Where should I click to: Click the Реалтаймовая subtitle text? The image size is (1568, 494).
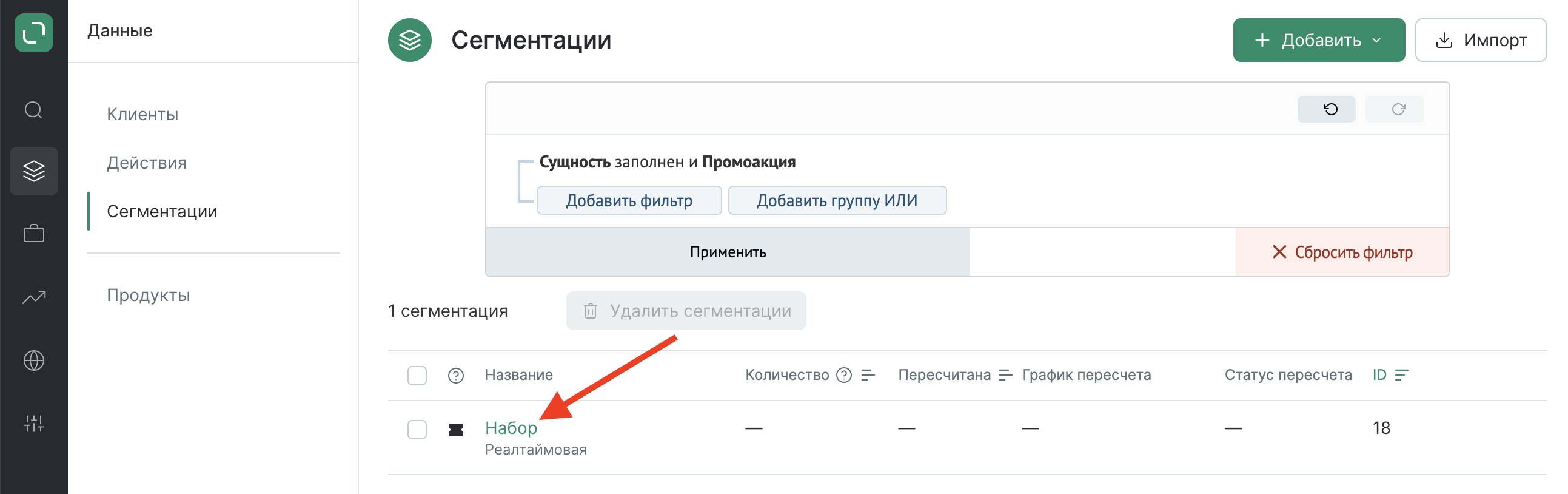point(535,450)
